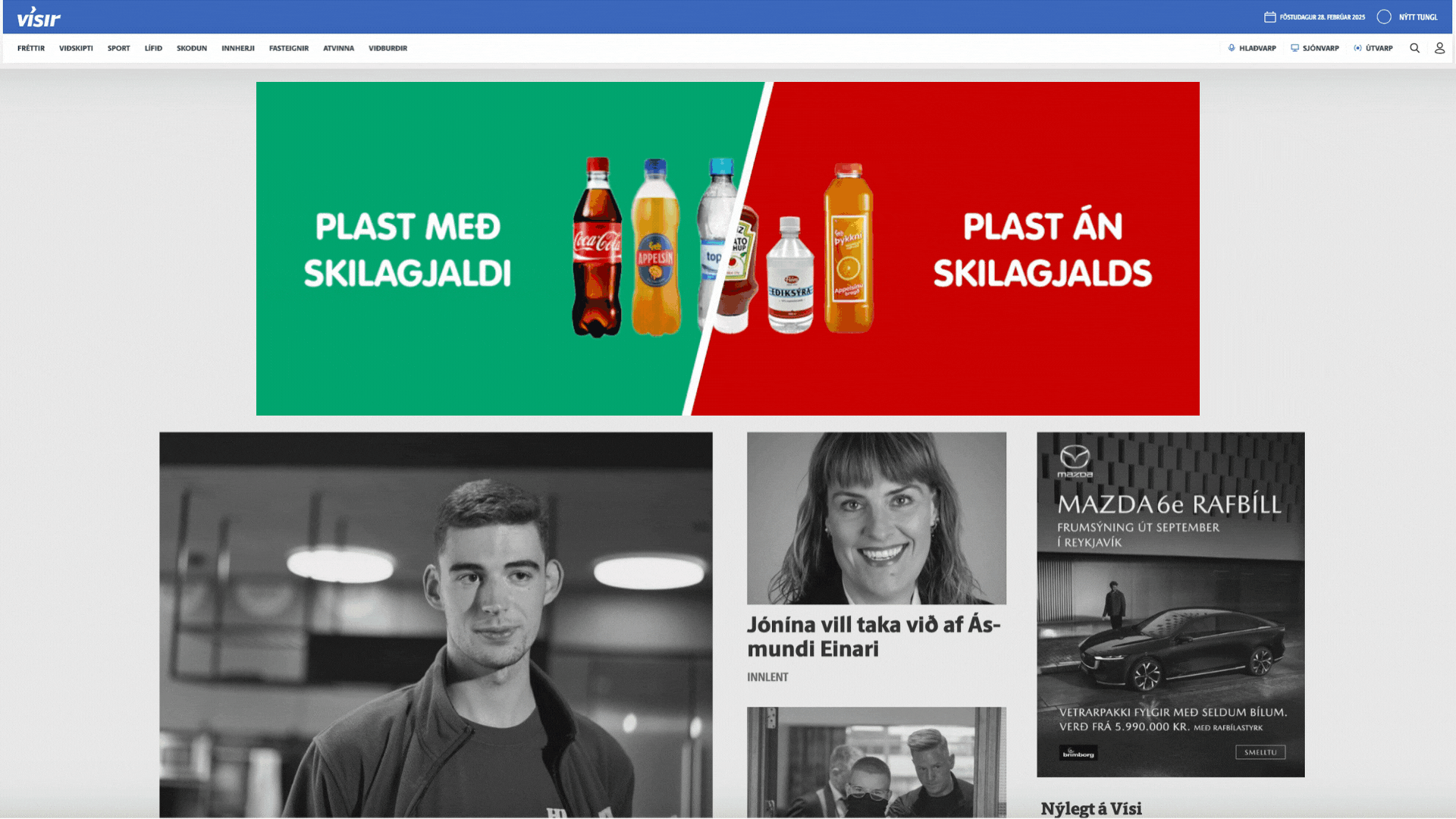Click the Innlent category label
Screen dimensions: 1456x819
[767, 677]
